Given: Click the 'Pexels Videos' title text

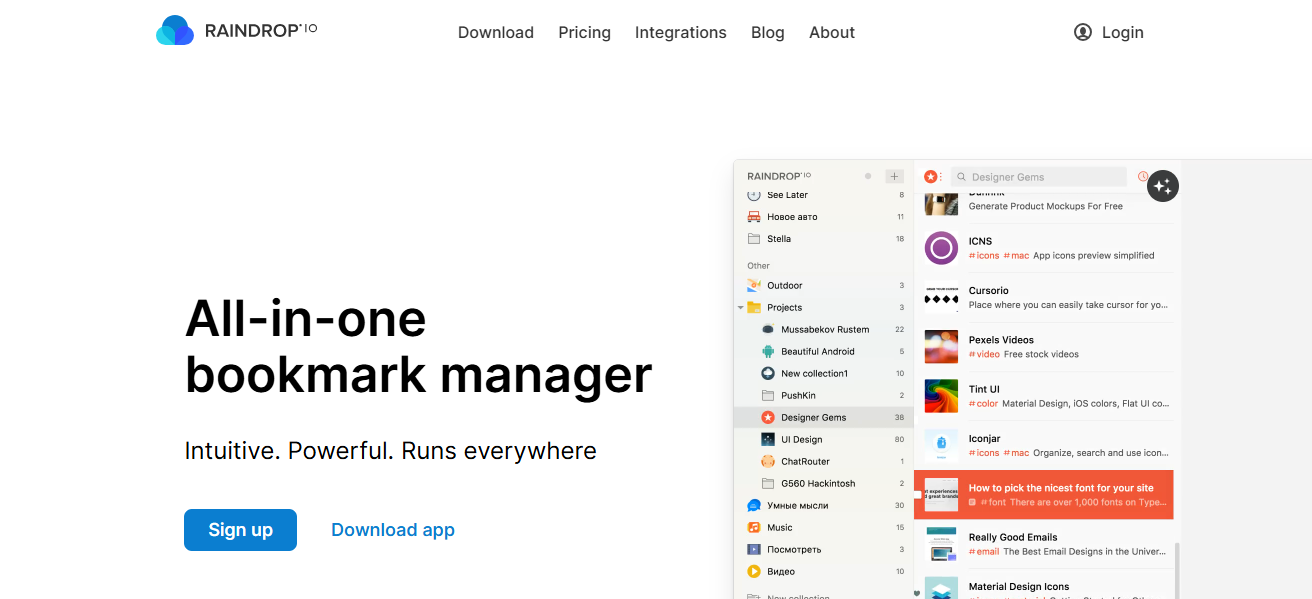Looking at the screenshot, I should 1001,340.
